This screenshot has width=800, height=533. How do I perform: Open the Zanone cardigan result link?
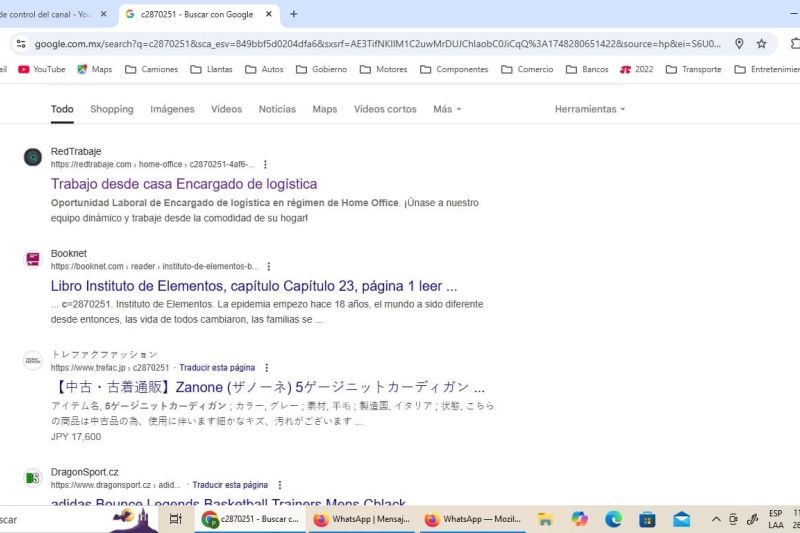pyautogui.click(x=268, y=387)
